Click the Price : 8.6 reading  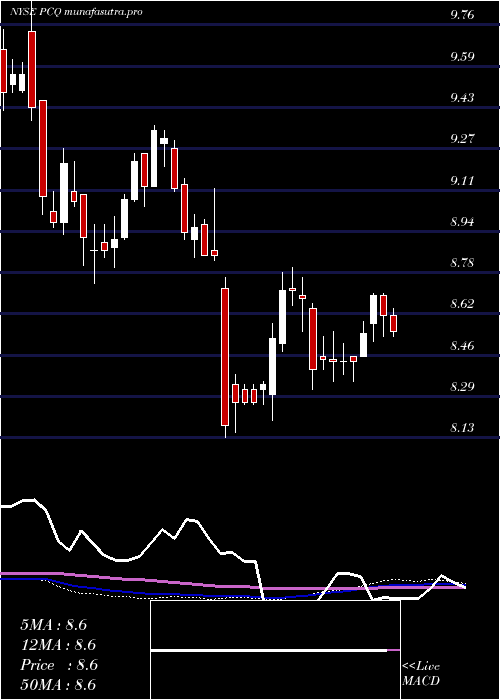coord(58,665)
